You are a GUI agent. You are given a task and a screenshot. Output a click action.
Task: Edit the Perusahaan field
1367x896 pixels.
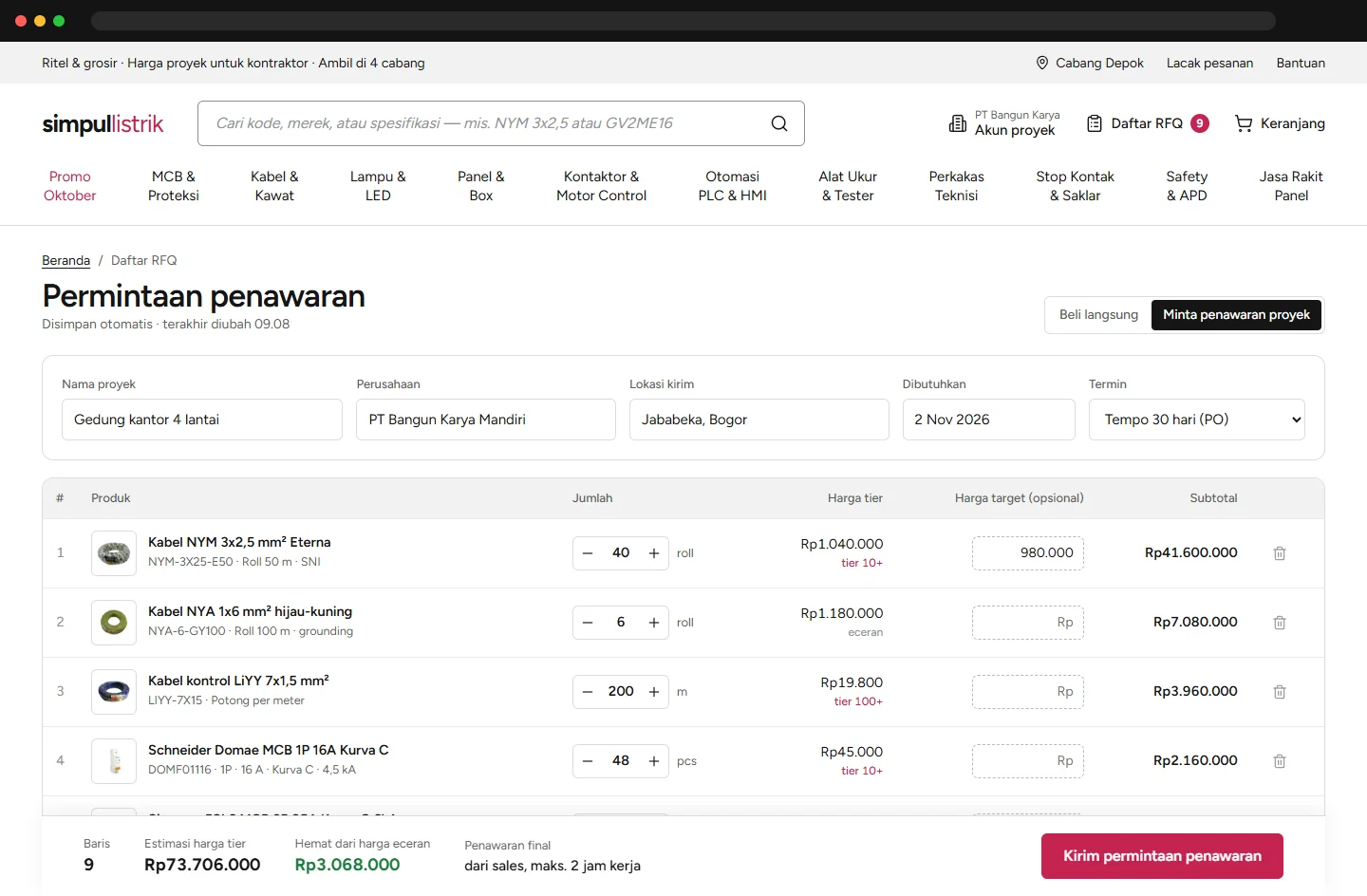[x=486, y=420]
